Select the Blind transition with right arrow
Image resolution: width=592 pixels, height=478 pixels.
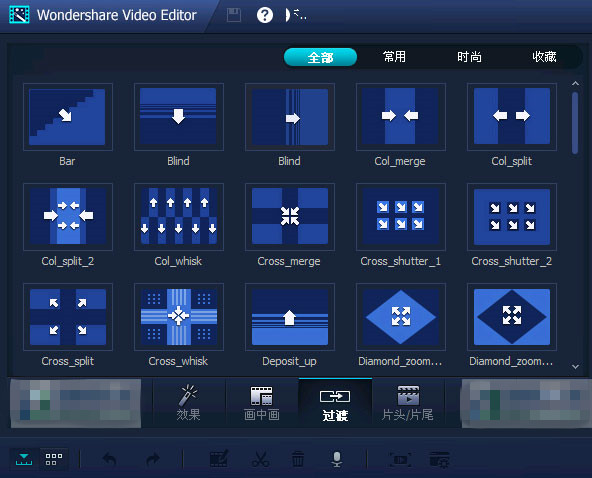[290, 117]
